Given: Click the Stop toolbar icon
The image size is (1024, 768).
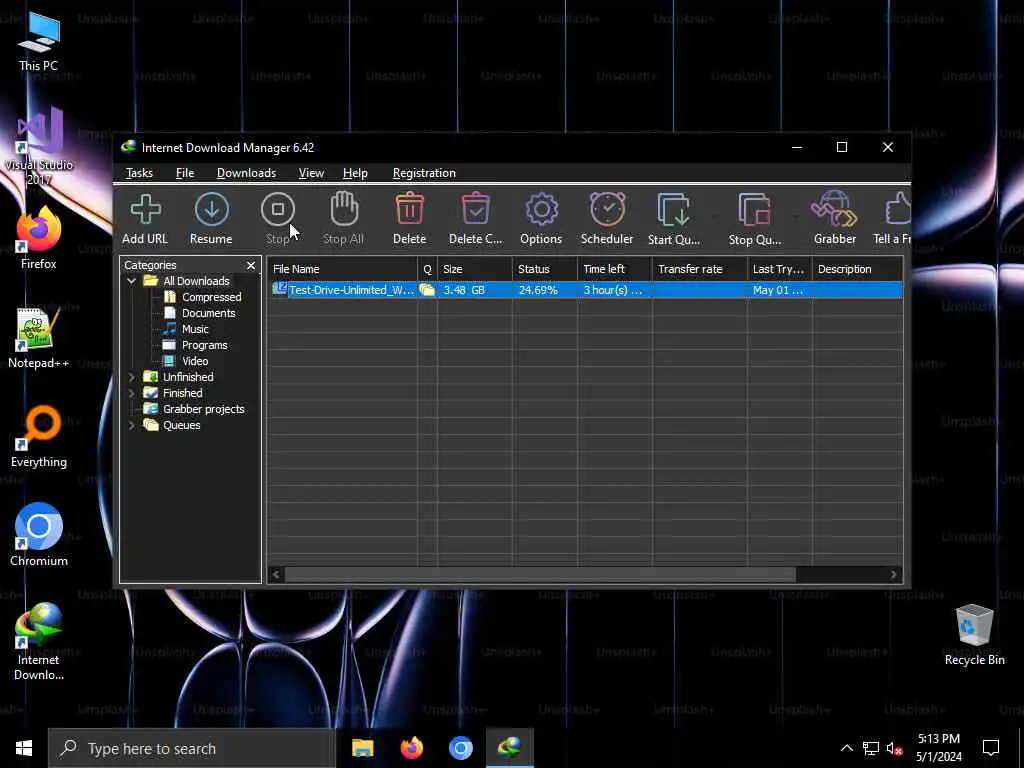Looking at the screenshot, I should tap(278, 210).
